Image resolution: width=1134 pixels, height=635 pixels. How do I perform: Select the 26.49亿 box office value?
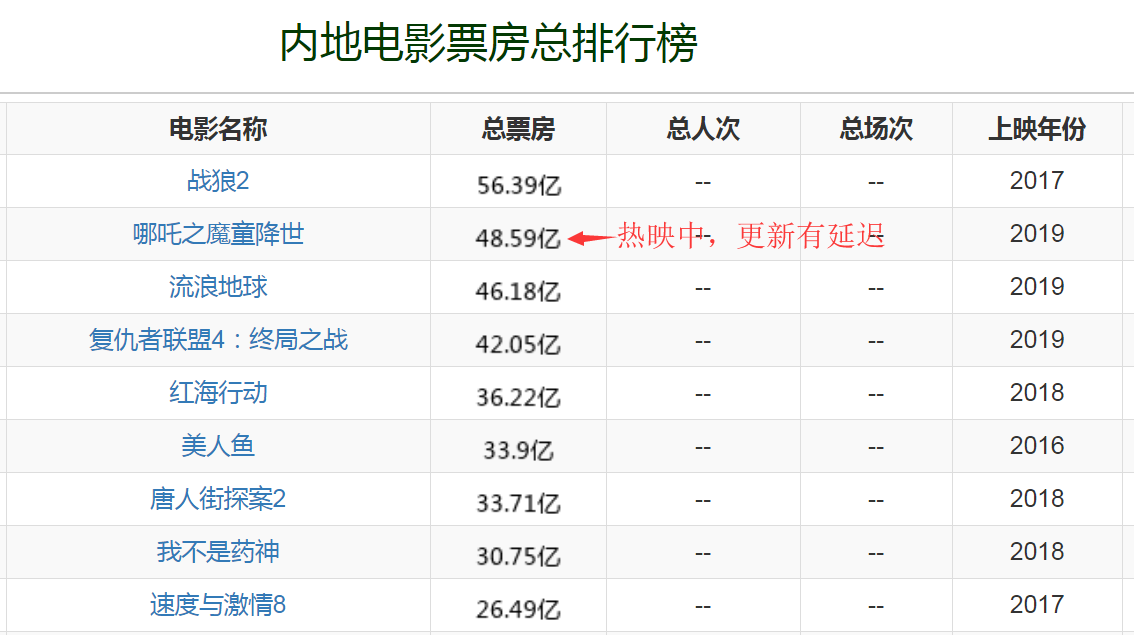click(x=519, y=609)
